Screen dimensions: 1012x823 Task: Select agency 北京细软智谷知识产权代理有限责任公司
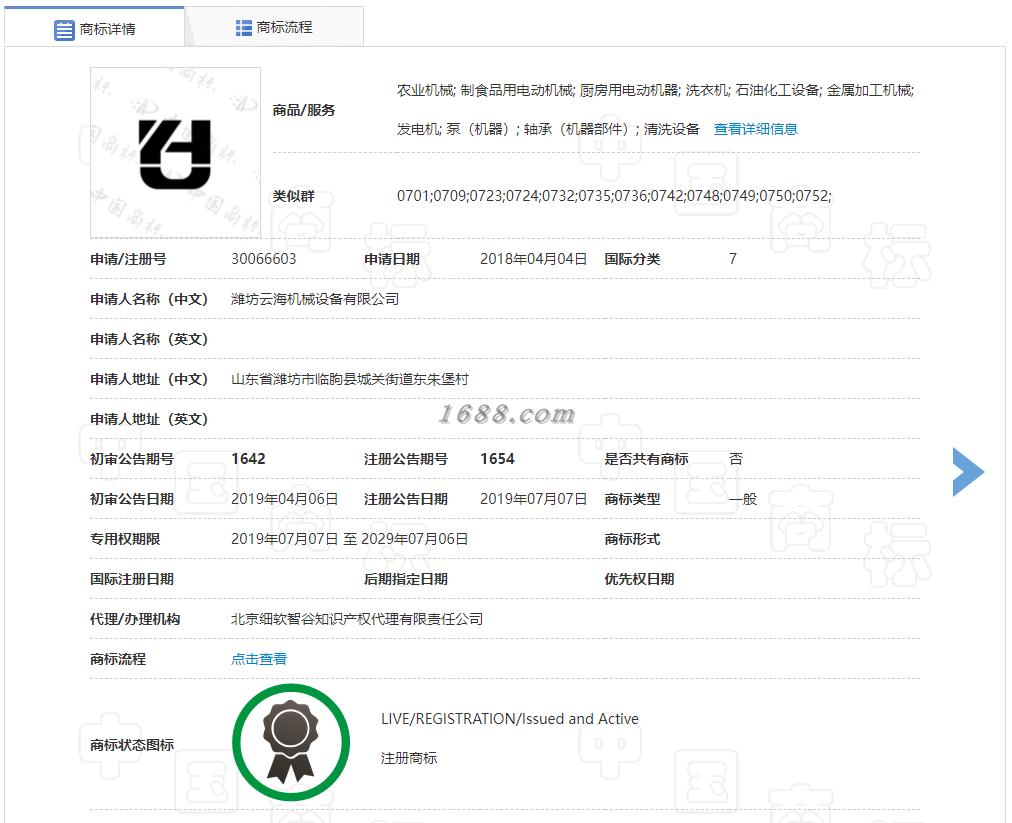tap(357, 619)
